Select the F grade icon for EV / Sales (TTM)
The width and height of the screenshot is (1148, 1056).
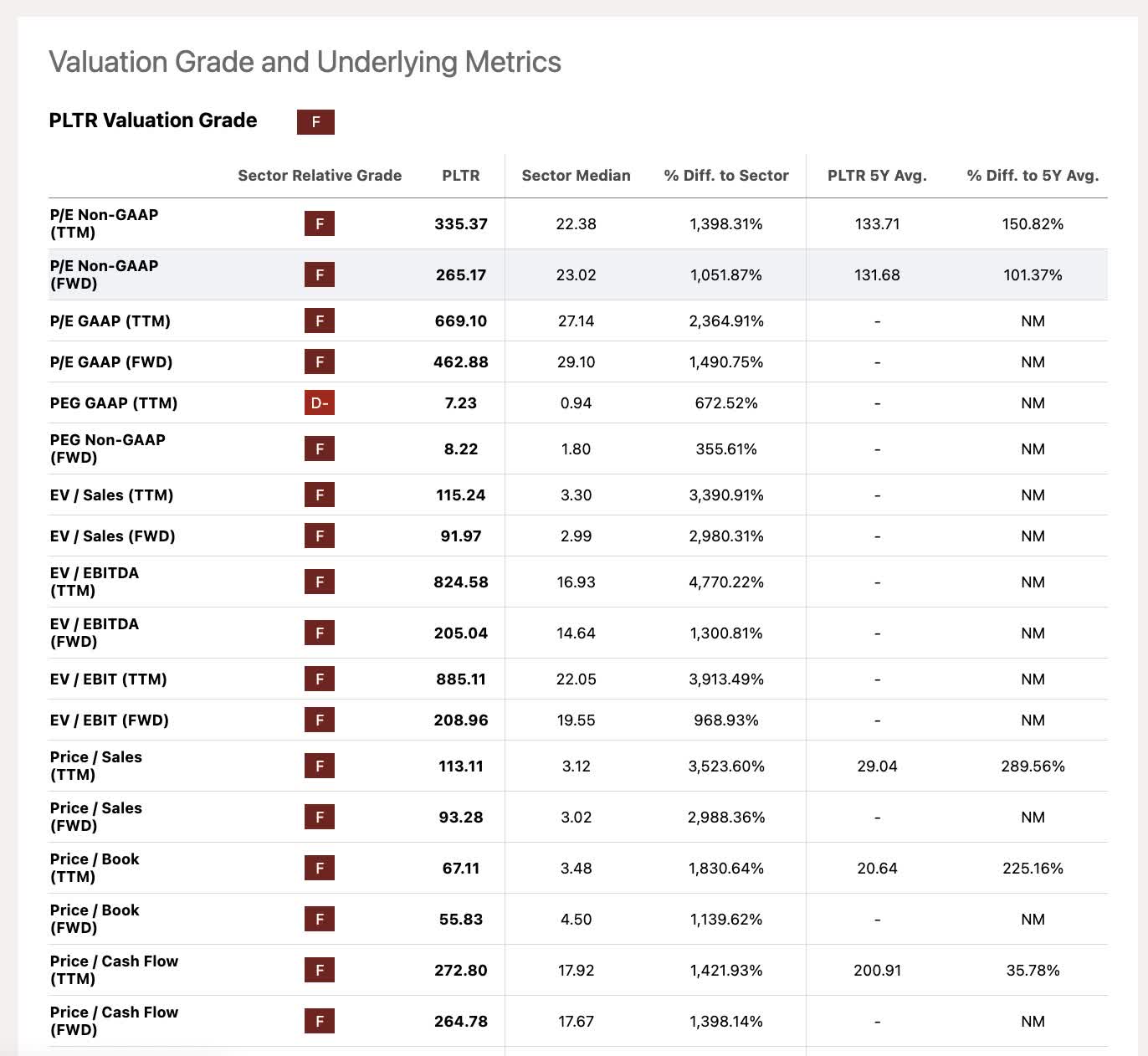(x=319, y=495)
